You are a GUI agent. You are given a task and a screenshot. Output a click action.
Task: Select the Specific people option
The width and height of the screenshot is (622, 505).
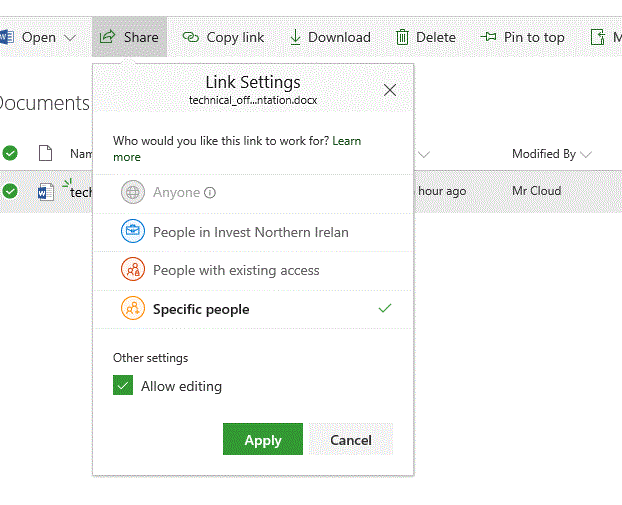tap(201, 309)
